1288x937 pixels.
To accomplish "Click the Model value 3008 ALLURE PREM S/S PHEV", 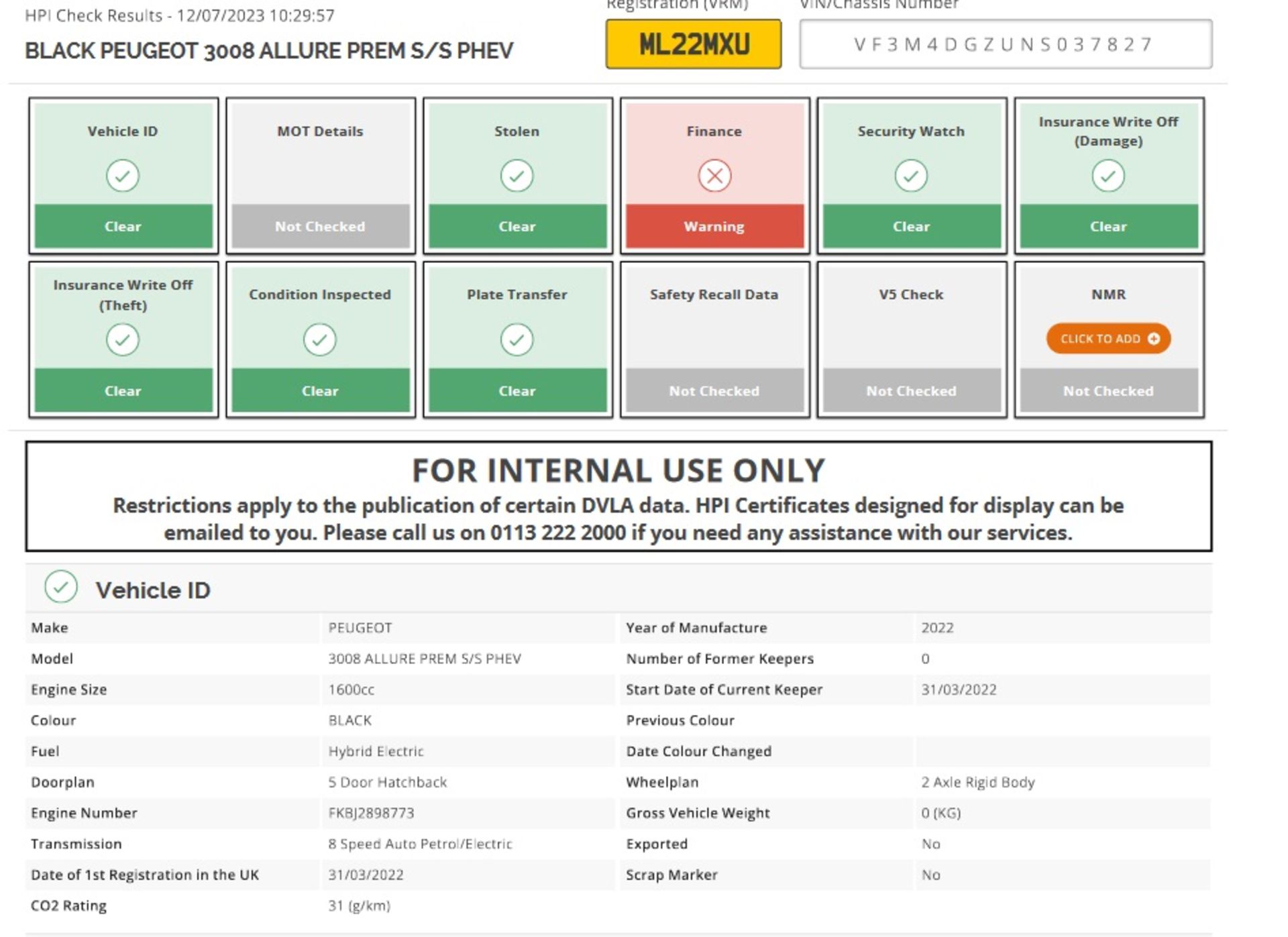I will (425, 659).
